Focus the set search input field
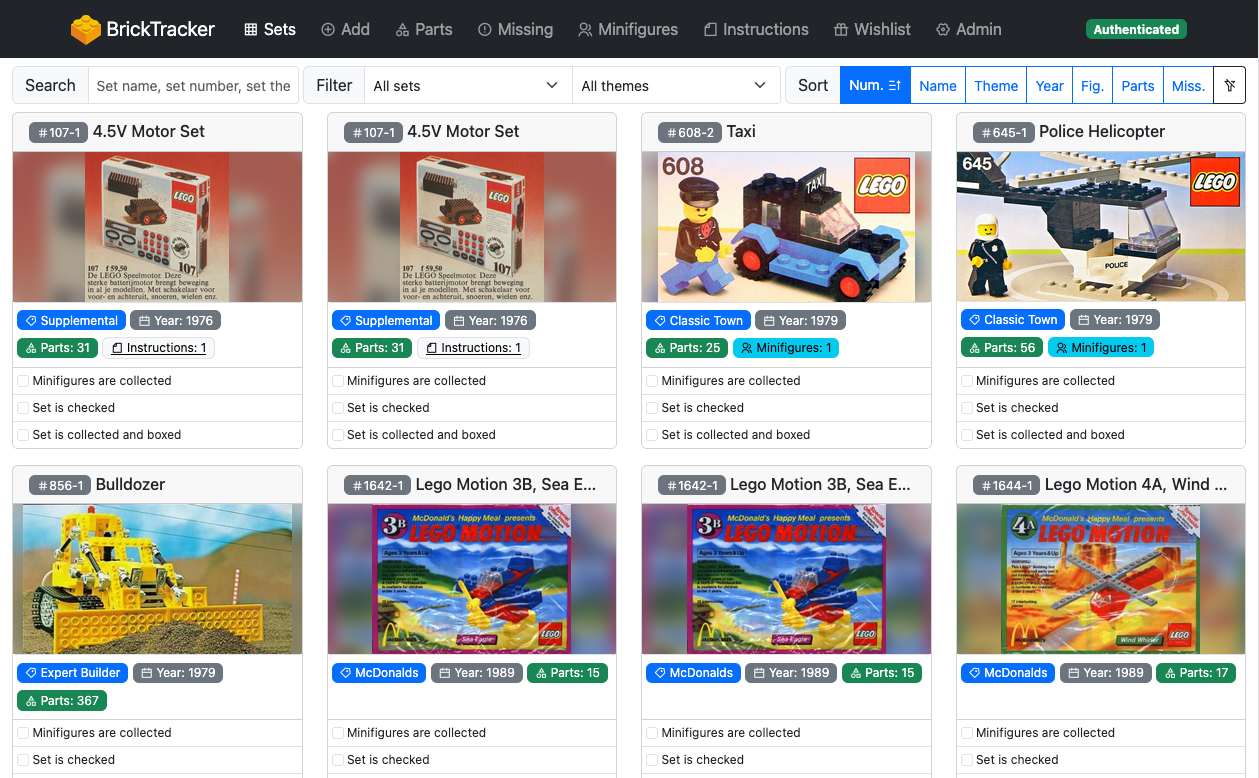The width and height of the screenshot is (1259, 778). [x=194, y=86]
